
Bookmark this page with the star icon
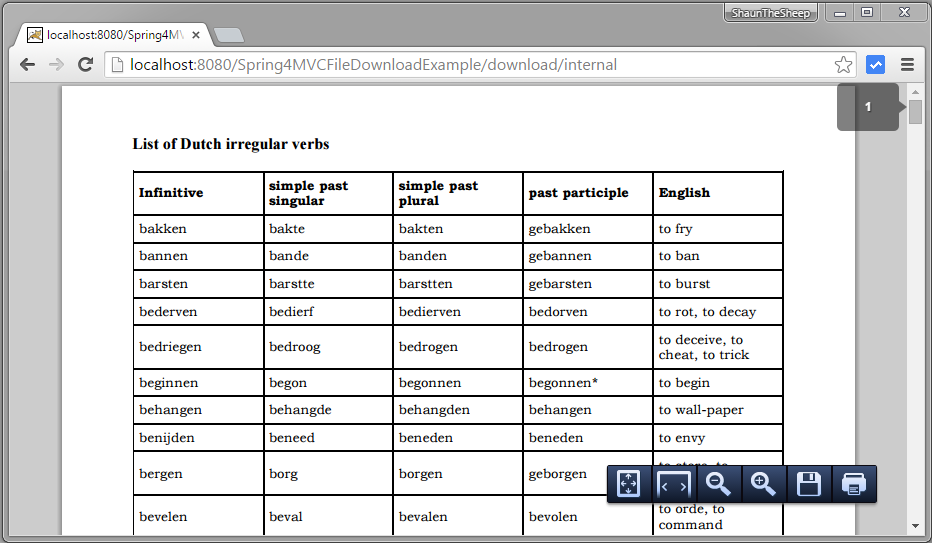click(x=843, y=65)
